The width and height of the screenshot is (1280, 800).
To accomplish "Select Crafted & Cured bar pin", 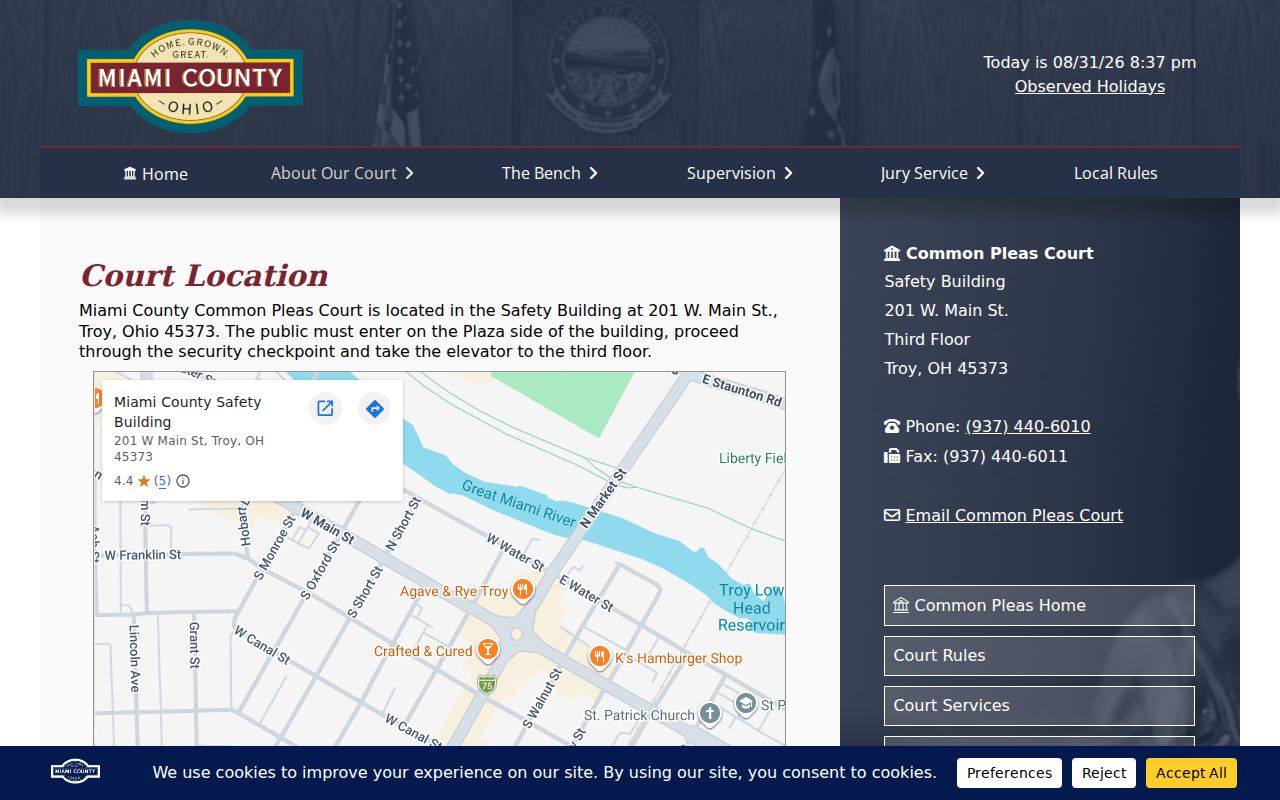I will (487, 651).
